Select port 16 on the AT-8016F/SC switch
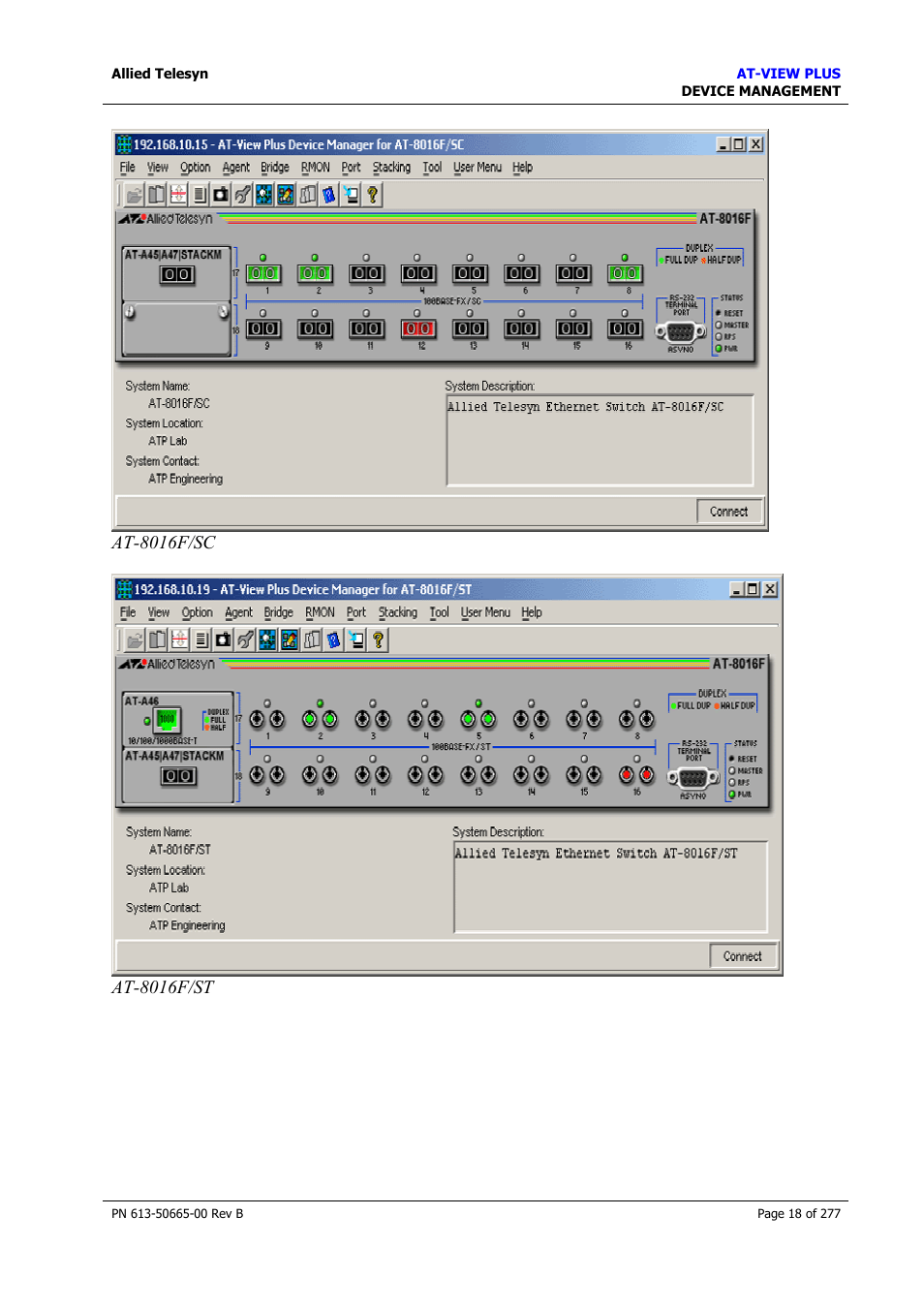The width and height of the screenshot is (924, 1309). coord(625,329)
